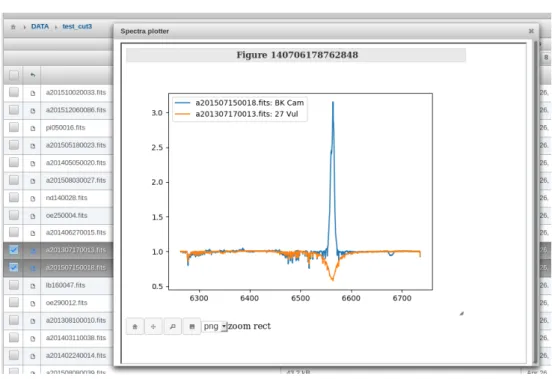
Task: Check the box for a201512060086.fits
Action: tap(14, 110)
